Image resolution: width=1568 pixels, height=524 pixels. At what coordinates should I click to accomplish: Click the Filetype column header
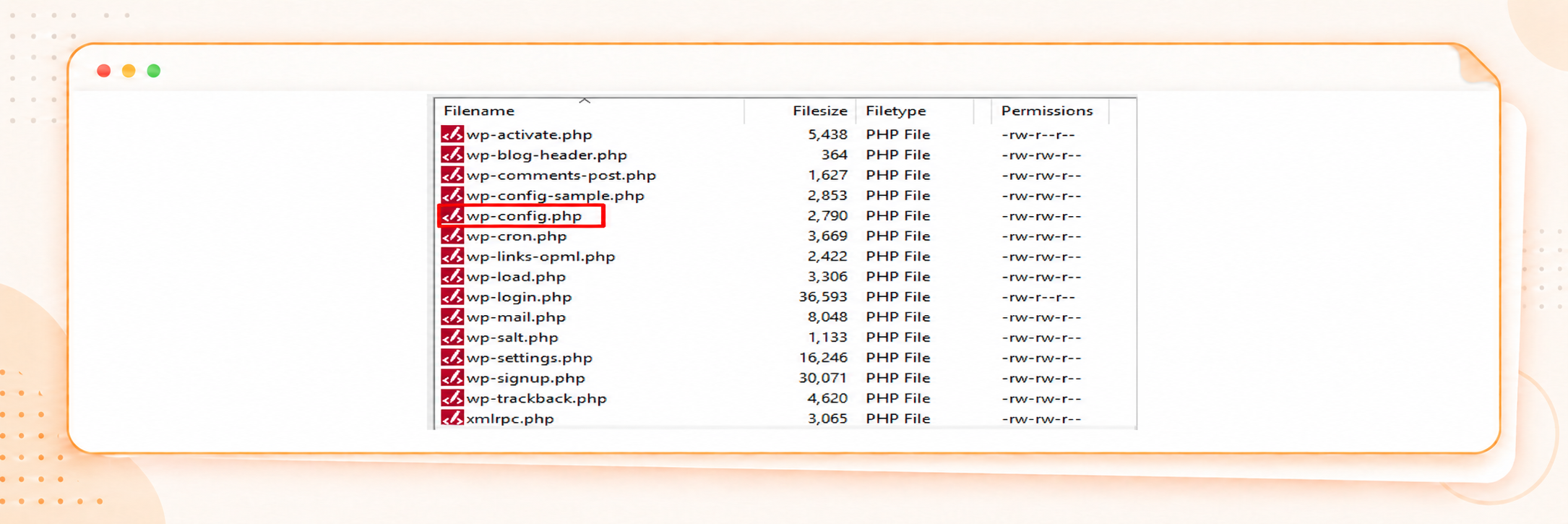coord(895,111)
